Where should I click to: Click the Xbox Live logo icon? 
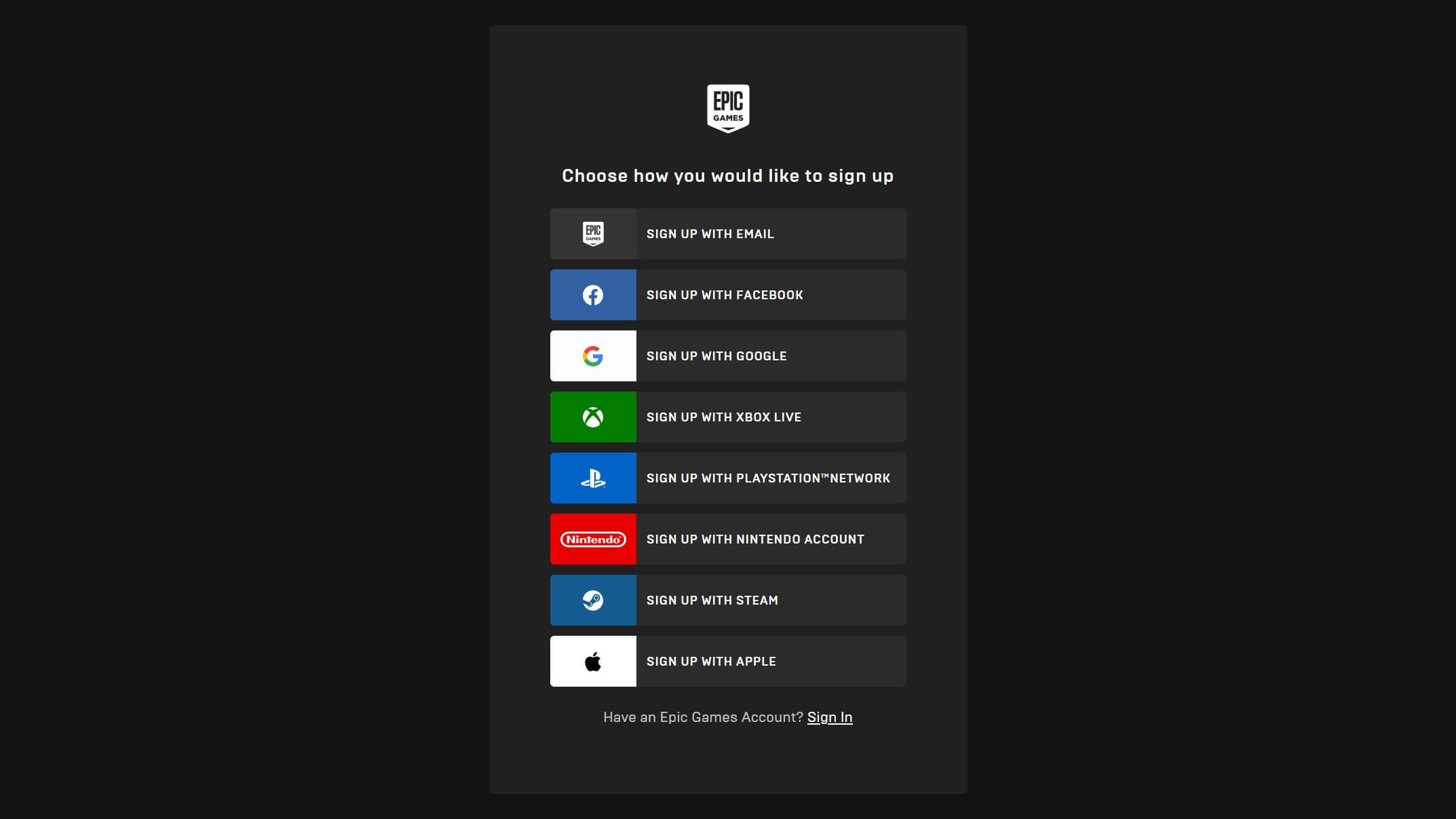click(x=593, y=417)
